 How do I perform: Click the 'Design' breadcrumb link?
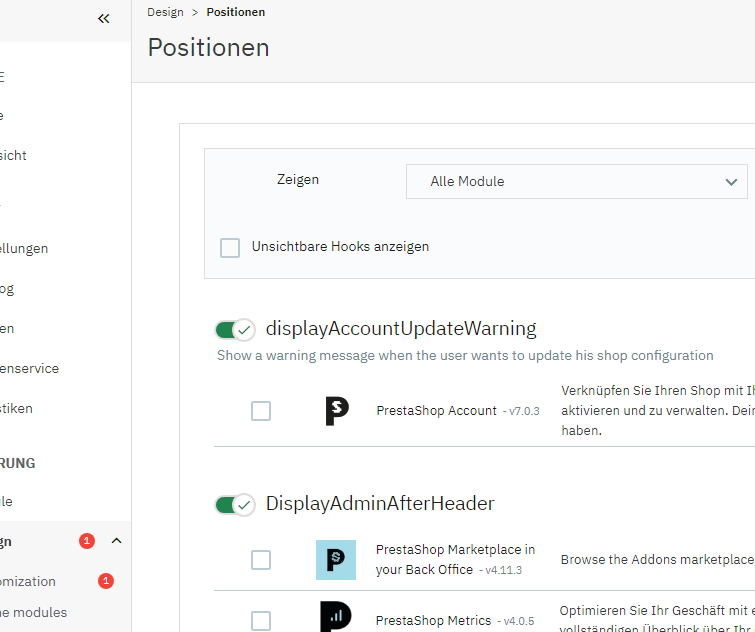tap(165, 12)
